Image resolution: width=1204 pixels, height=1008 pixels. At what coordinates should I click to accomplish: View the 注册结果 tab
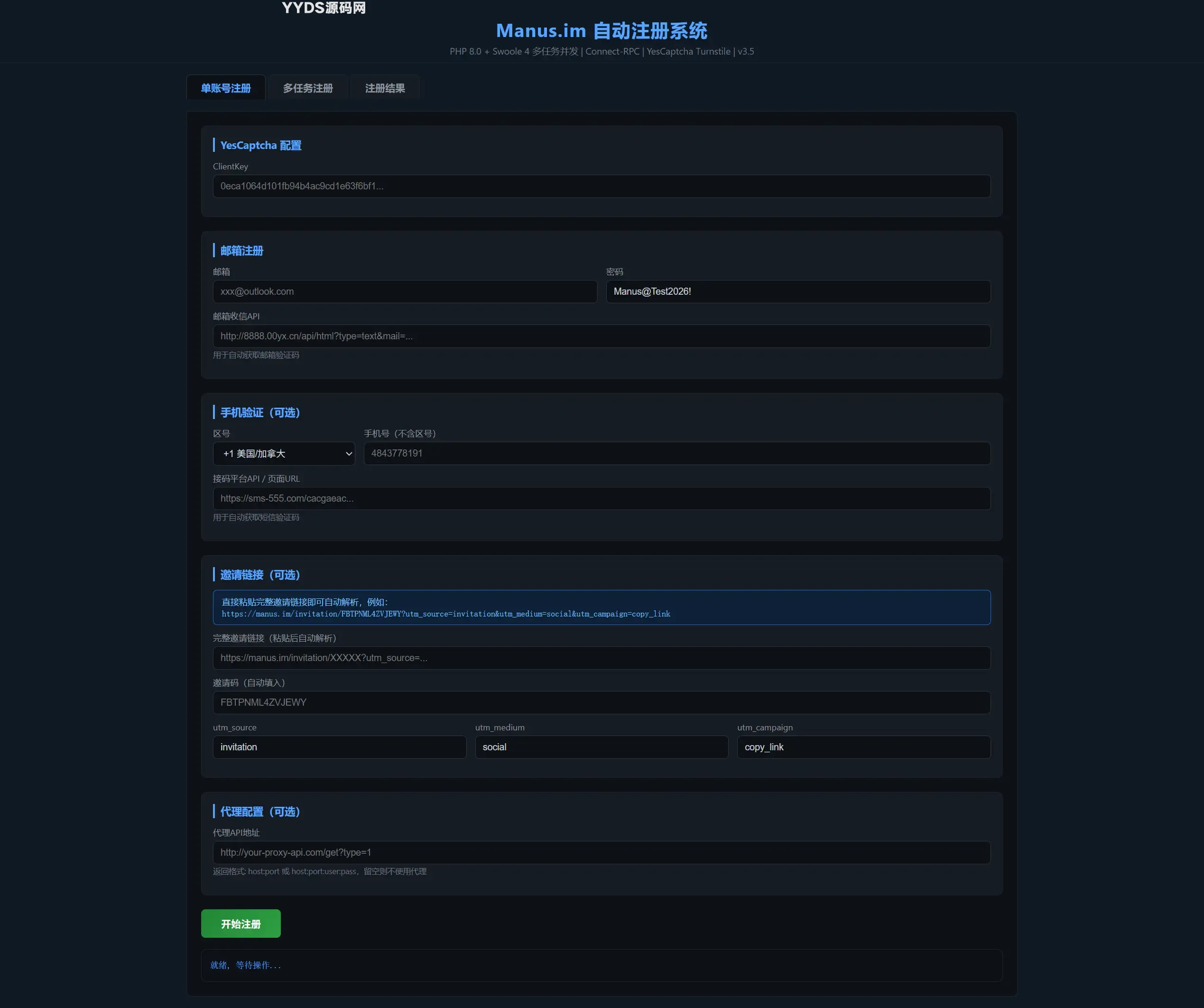click(385, 88)
